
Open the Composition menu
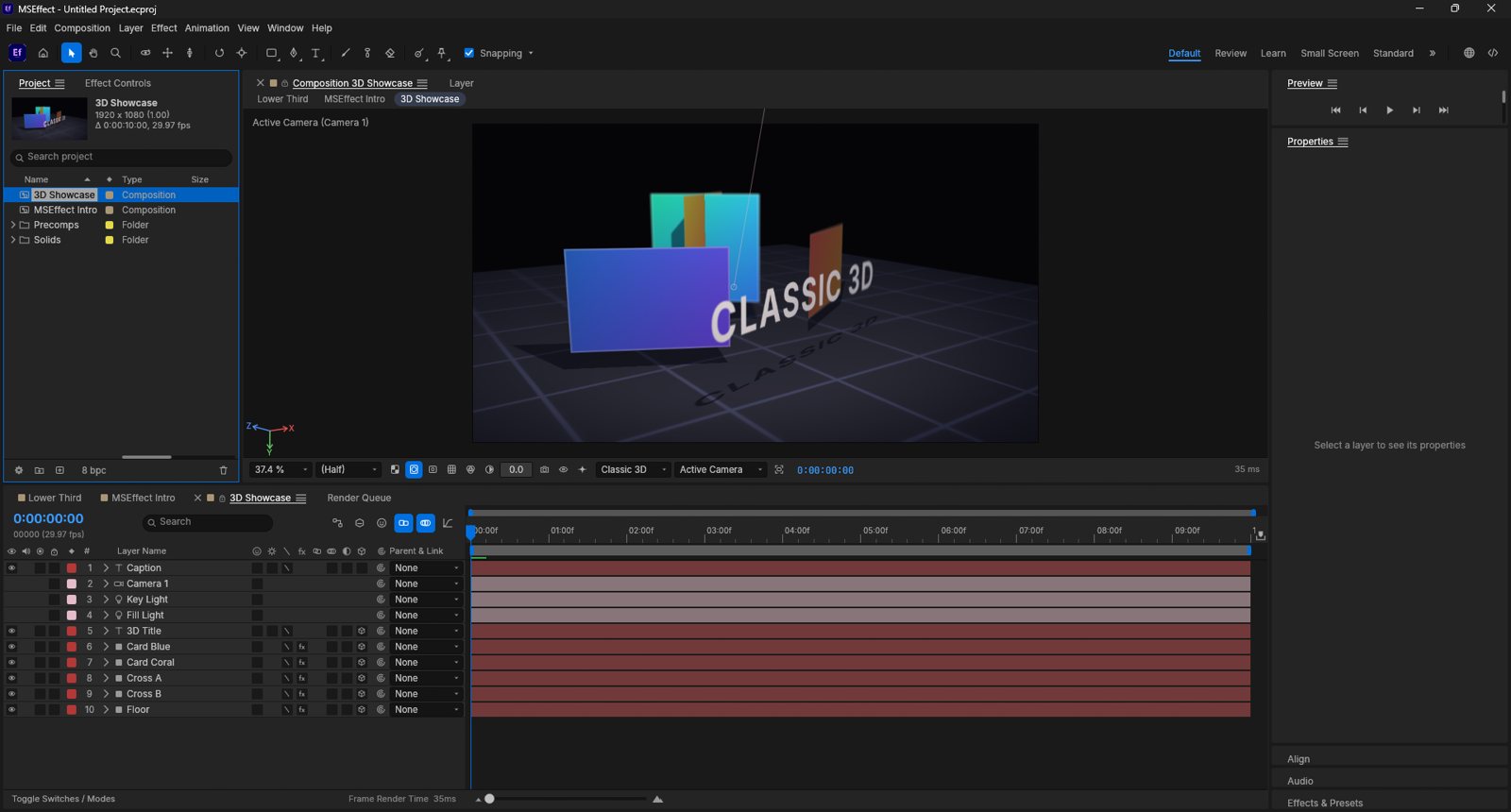(x=82, y=28)
